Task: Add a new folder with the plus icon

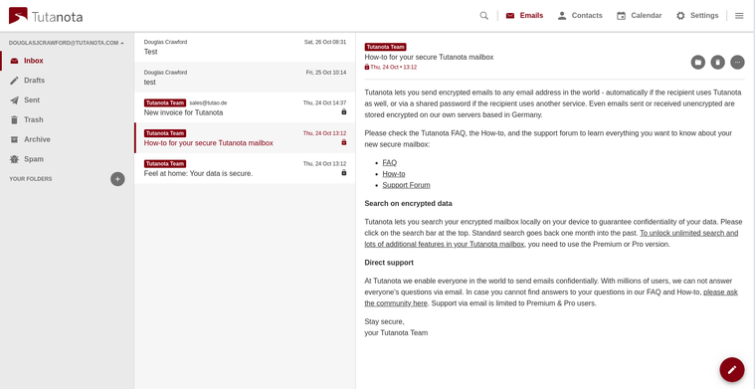Action: (117, 179)
